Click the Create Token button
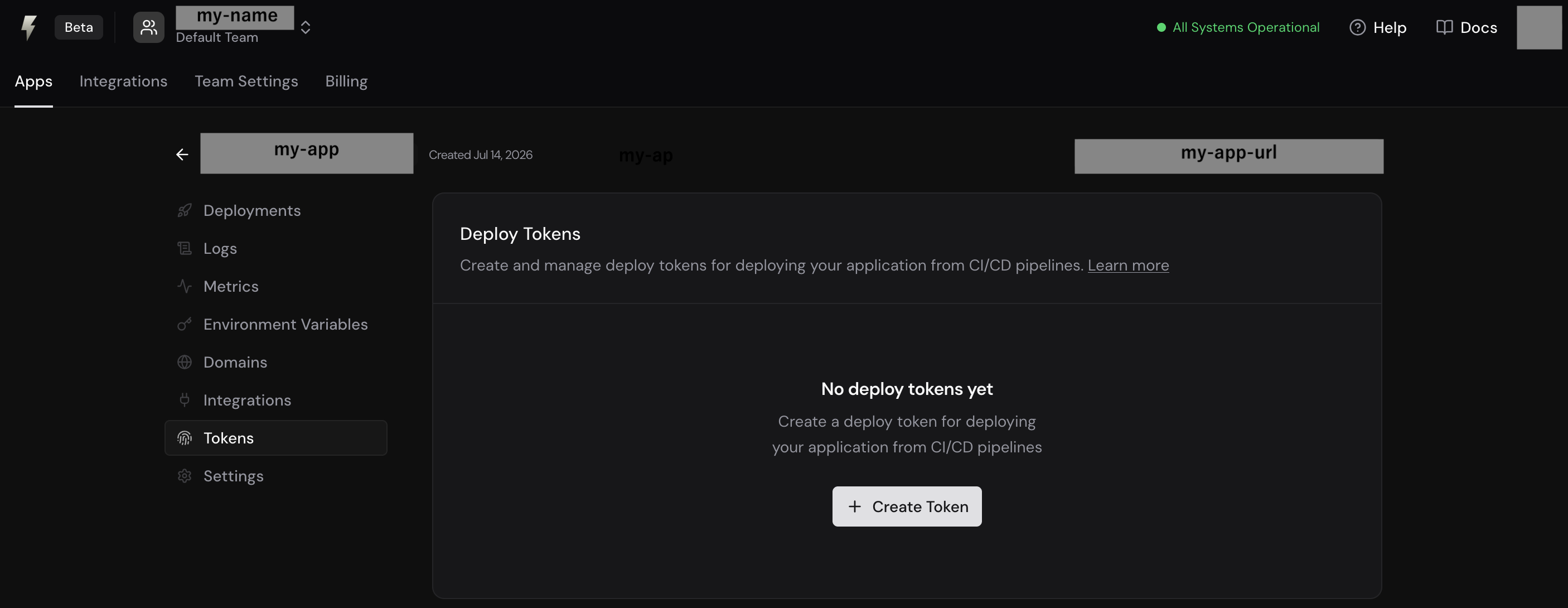Screen dimensions: 1568x608 pyautogui.click(x=907, y=506)
